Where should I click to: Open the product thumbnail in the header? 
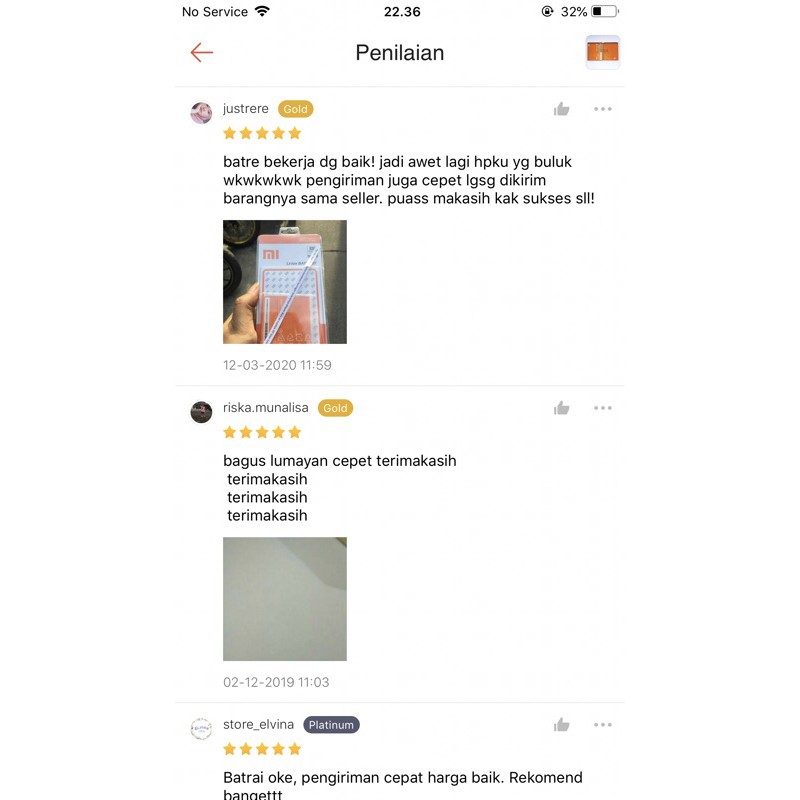point(603,52)
